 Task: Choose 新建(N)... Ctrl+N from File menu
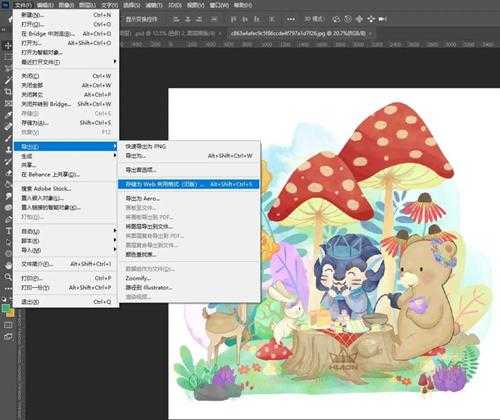tap(66, 15)
